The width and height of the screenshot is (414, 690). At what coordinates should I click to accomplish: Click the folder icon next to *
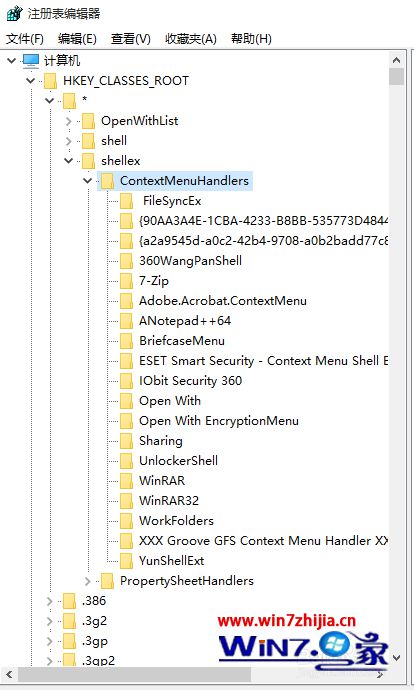click(x=70, y=101)
